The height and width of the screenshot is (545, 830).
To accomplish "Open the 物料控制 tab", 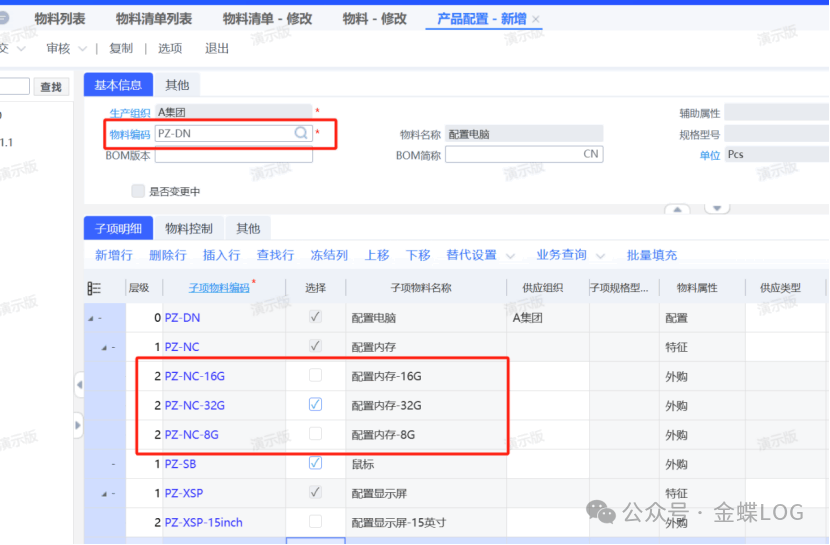I will (188, 228).
